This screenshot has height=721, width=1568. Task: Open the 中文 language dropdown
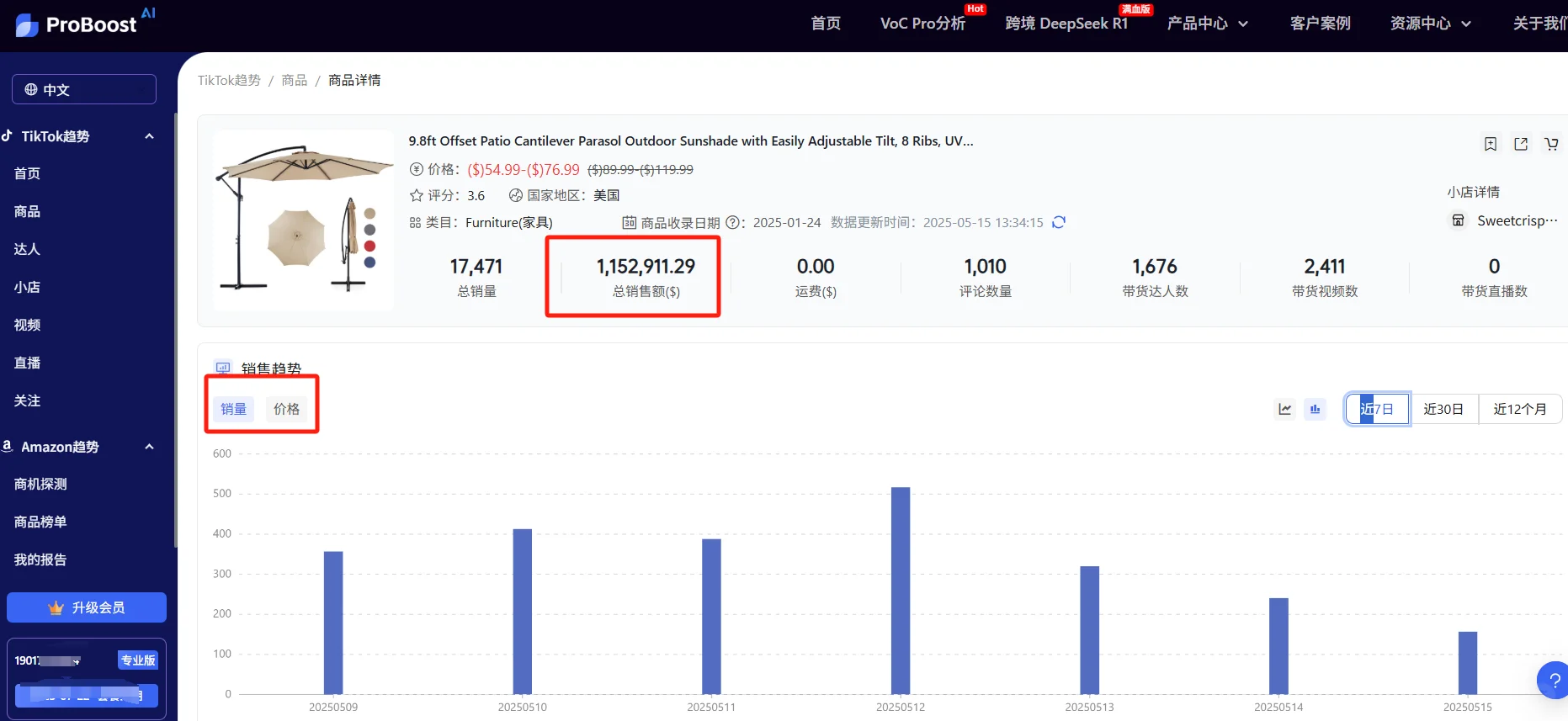tap(84, 89)
